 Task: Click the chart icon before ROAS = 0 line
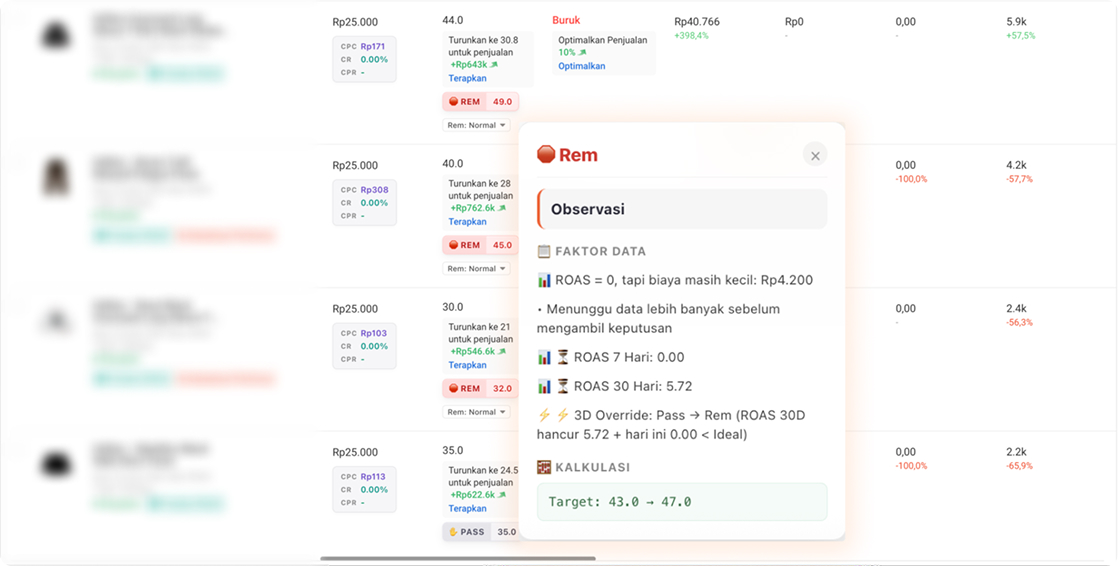(544, 280)
